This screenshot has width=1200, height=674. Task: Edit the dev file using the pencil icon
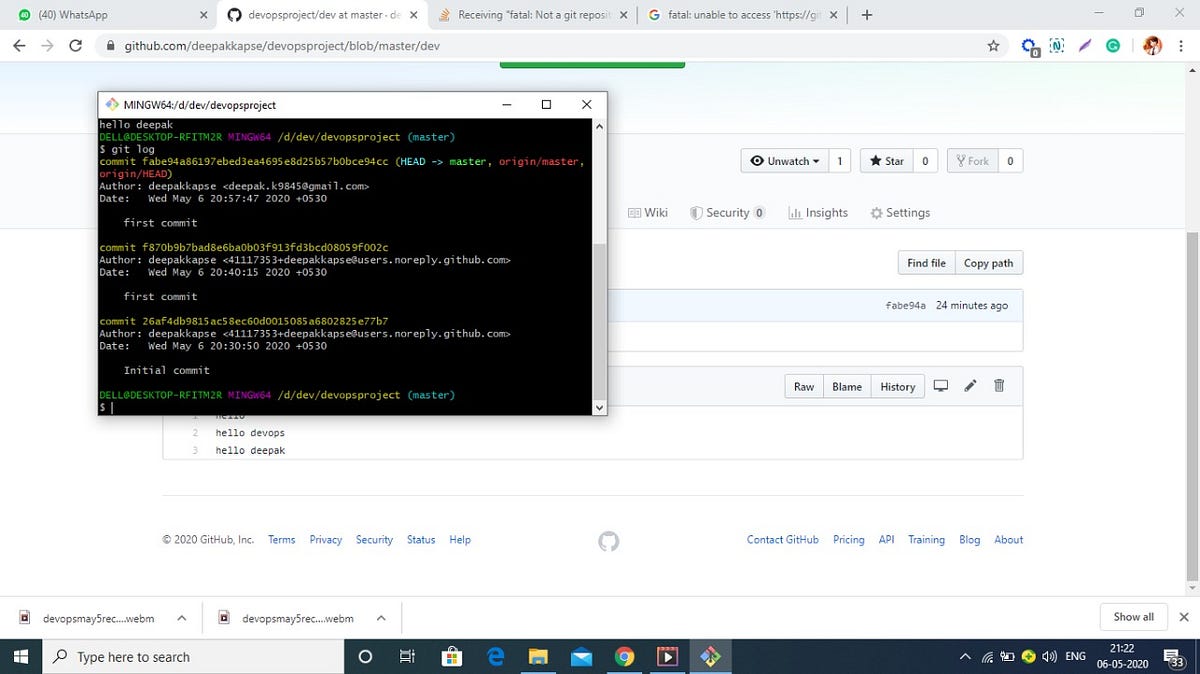coord(969,386)
